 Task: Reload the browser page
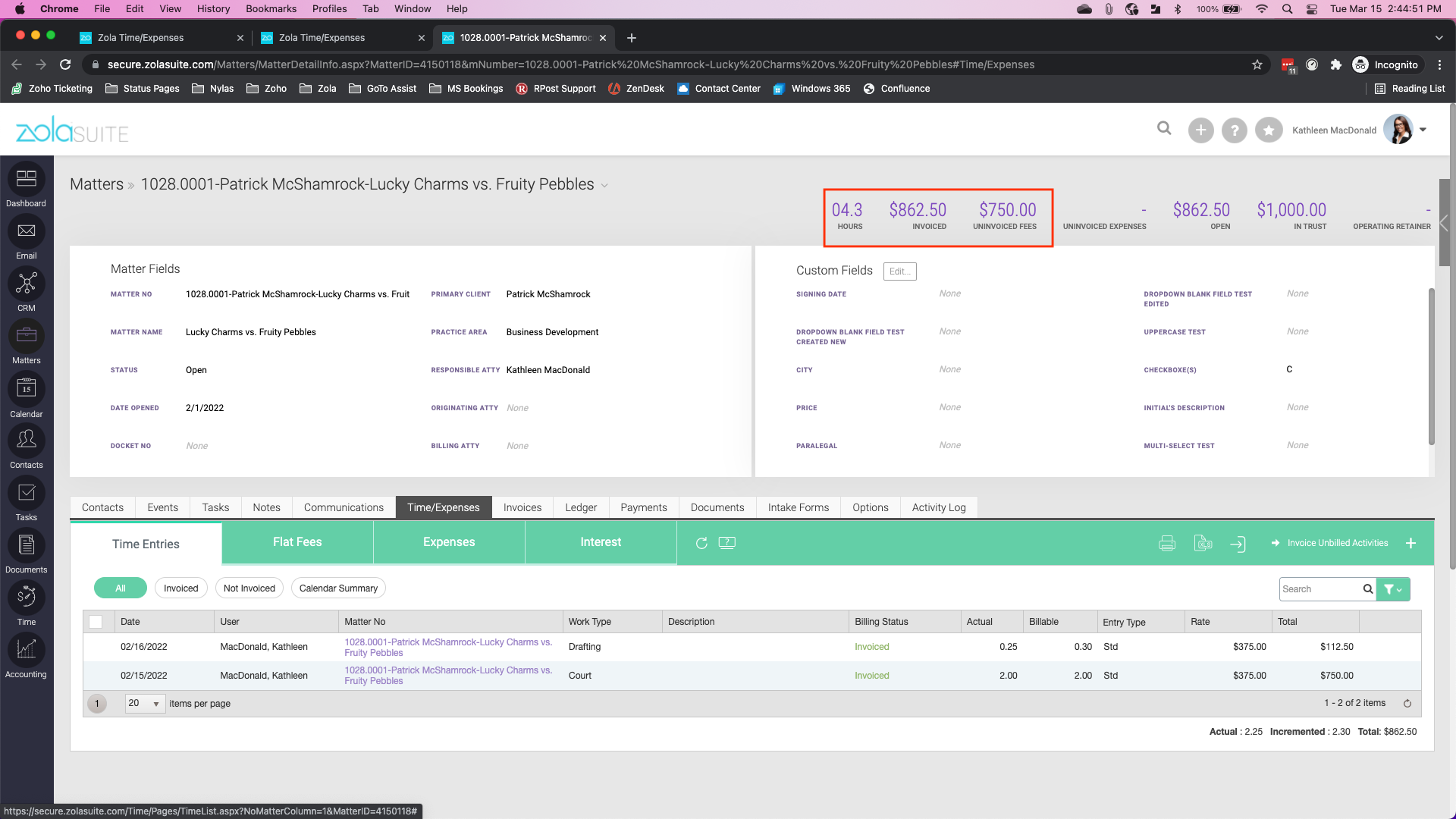pos(65,64)
